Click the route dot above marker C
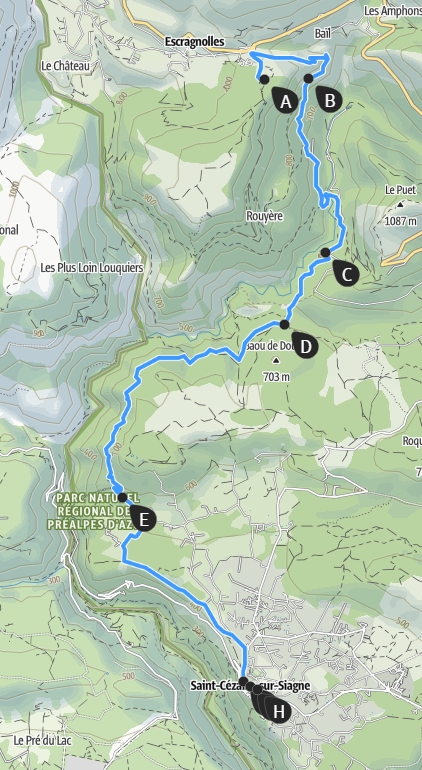 [325, 252]
